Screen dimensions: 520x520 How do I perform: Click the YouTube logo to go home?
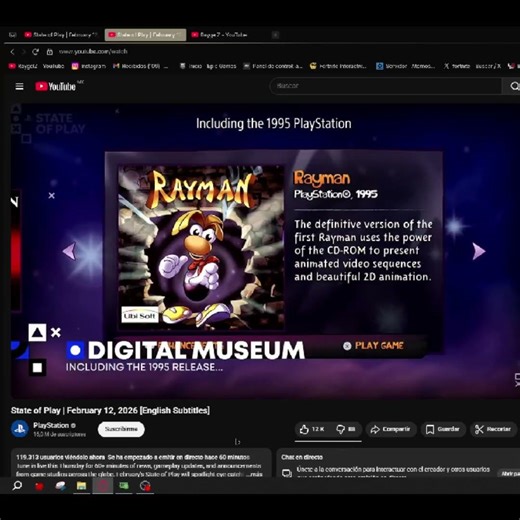click(56, 87)
